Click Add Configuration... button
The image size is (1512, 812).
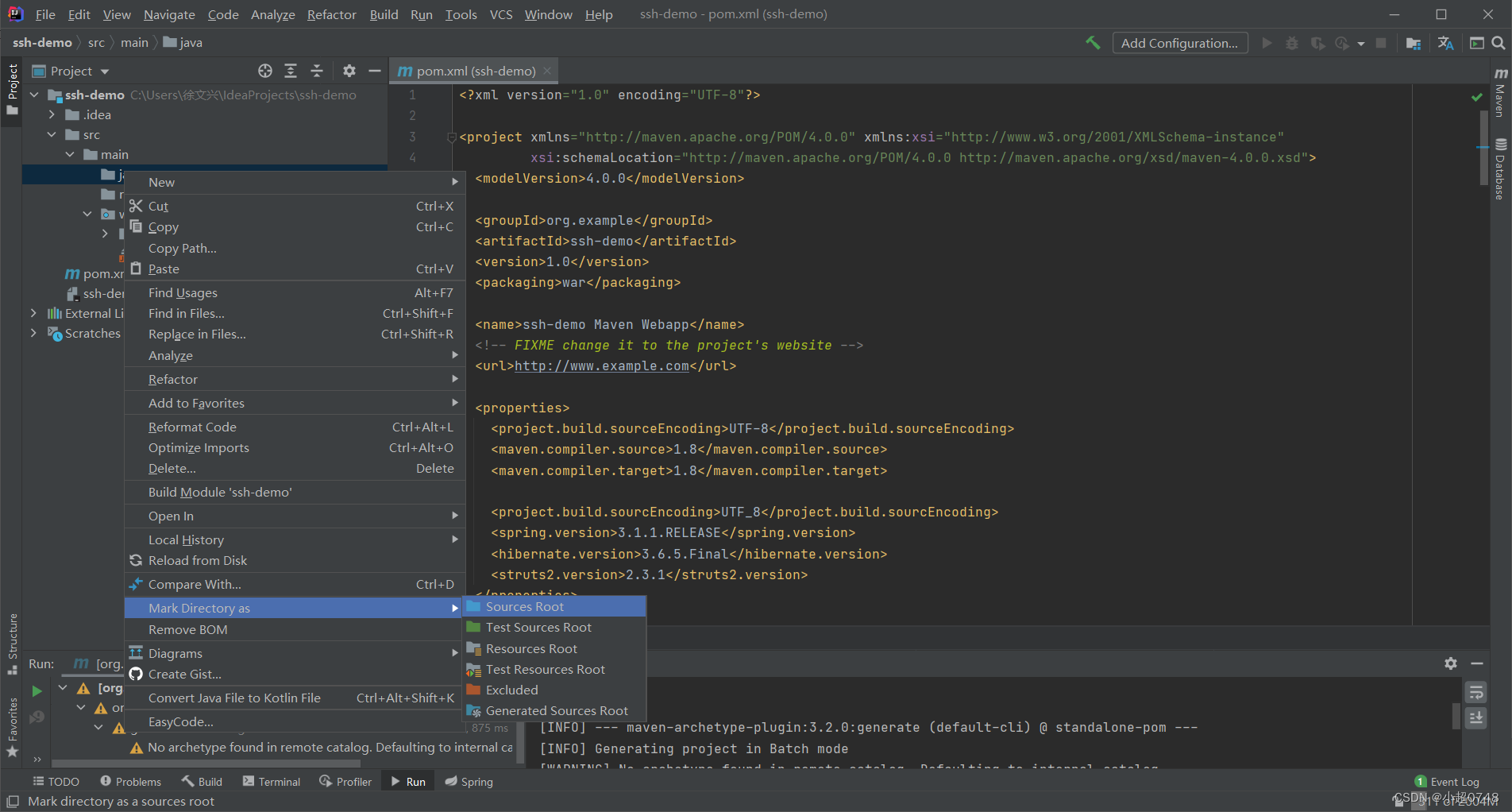(x=1179, y=43)
